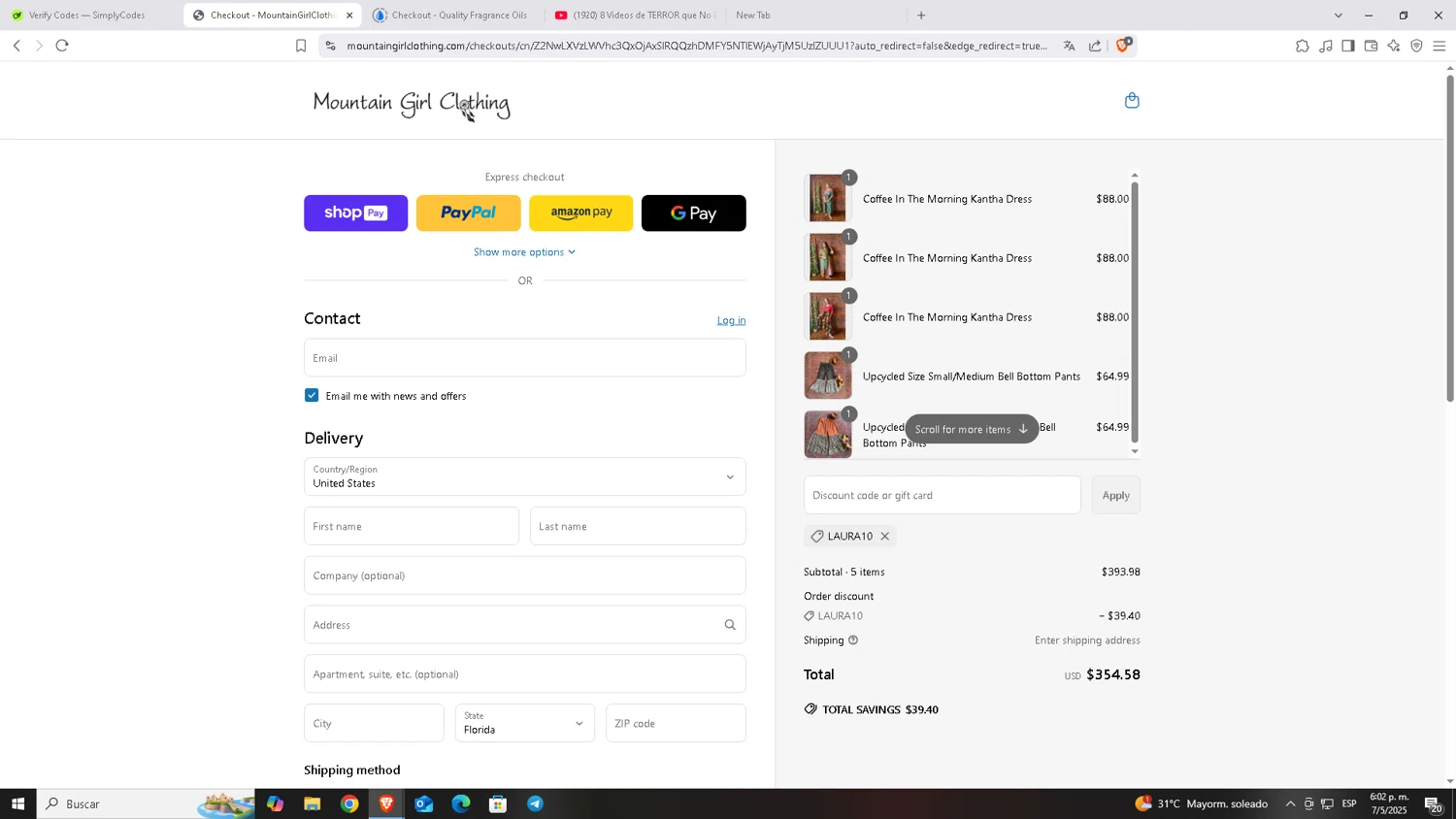Click the first Coffee In The Morning dress thumbnail
Image resolution: width=1456 pixels, height=819 pixels.
(828, 199)
